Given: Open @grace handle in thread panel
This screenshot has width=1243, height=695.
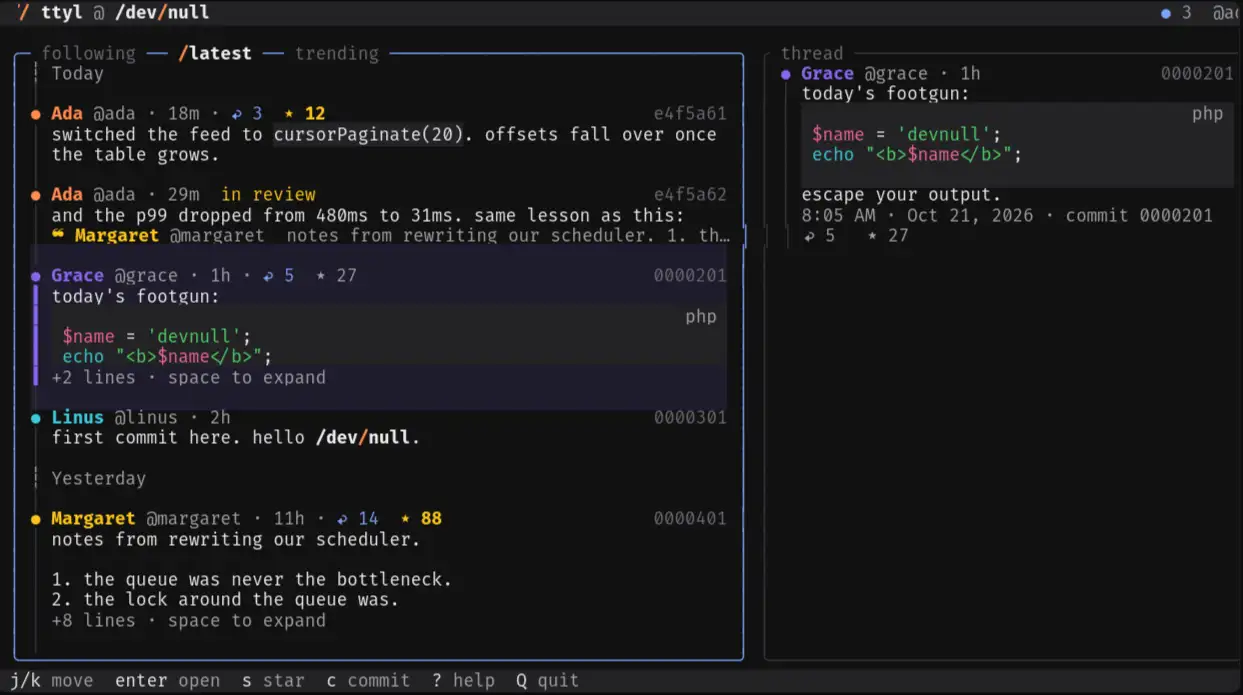Looking at the screenshot, I should click(x=896, y=74).
